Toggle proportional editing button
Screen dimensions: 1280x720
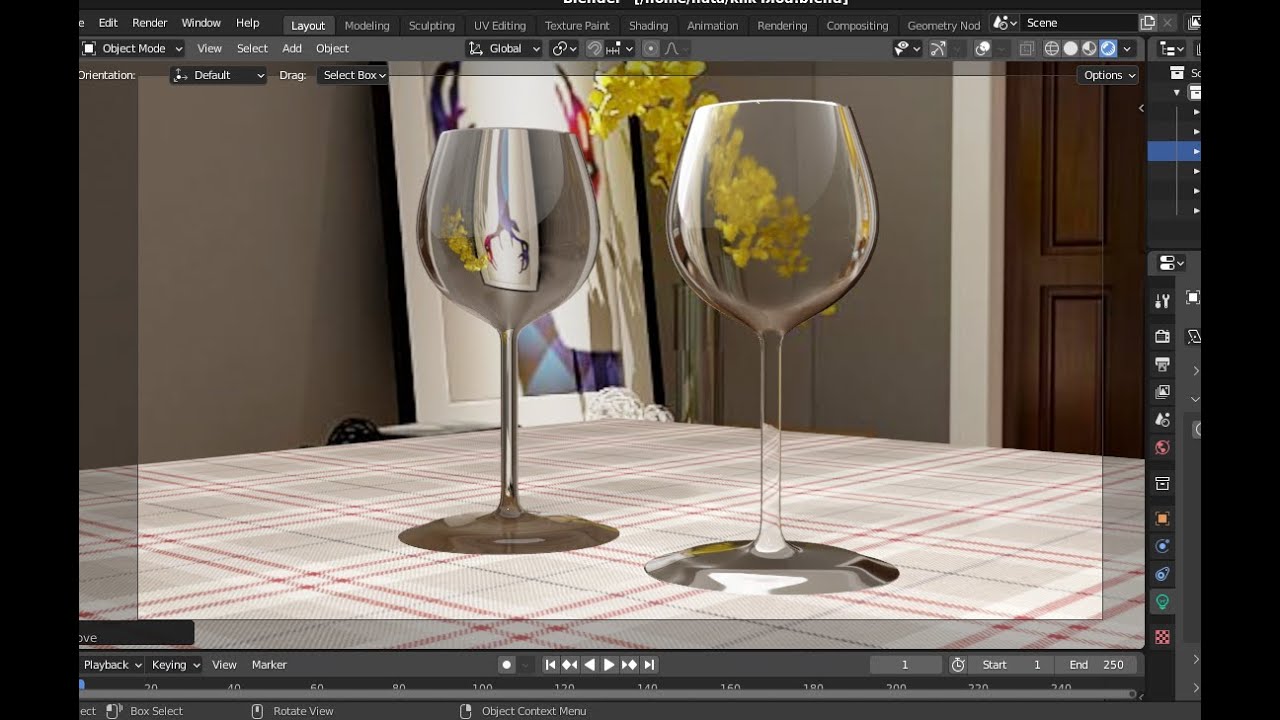click(x=651, y=48)
